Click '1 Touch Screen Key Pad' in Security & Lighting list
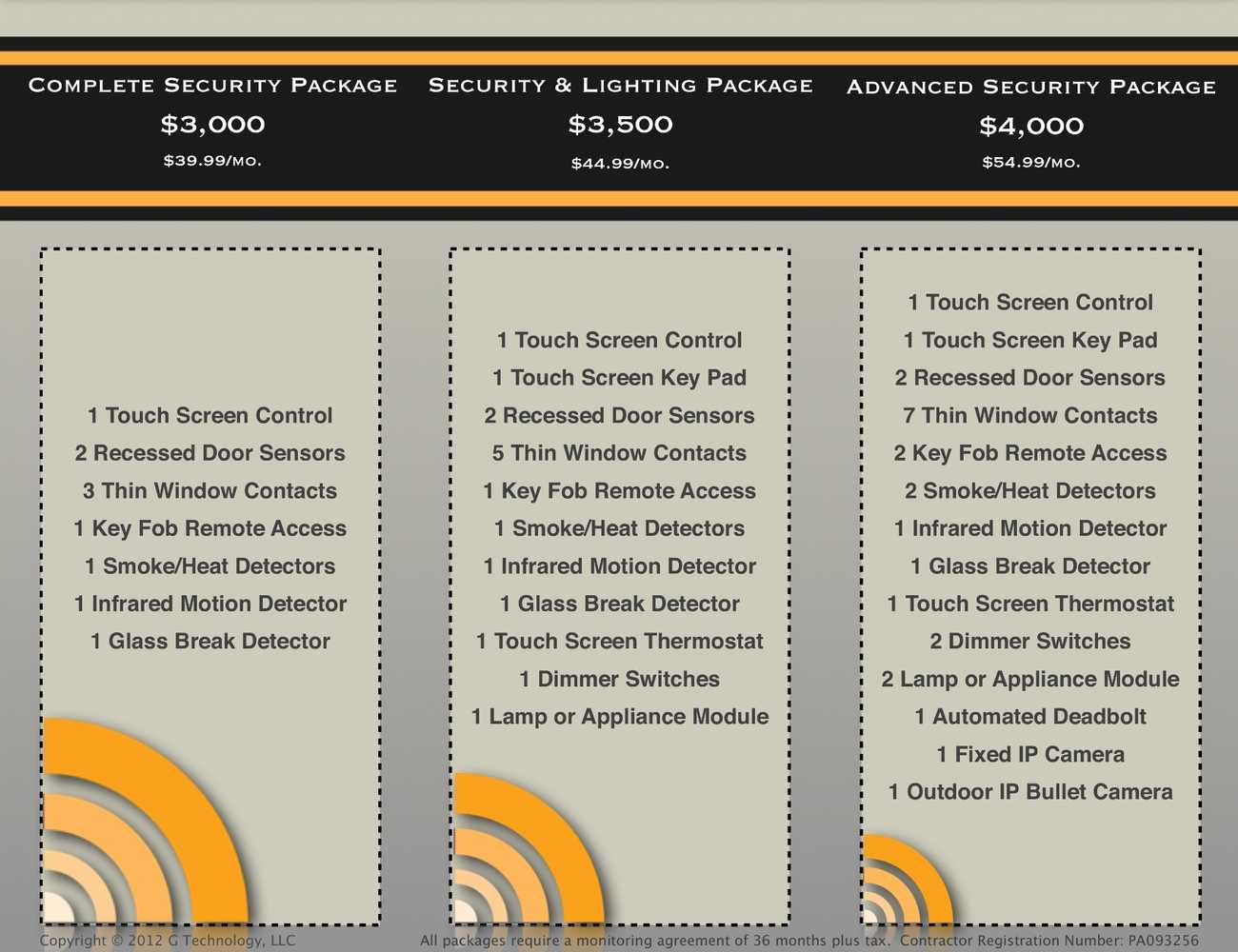This screenshot has width=1238, height=952. click(x=620, y=378)
